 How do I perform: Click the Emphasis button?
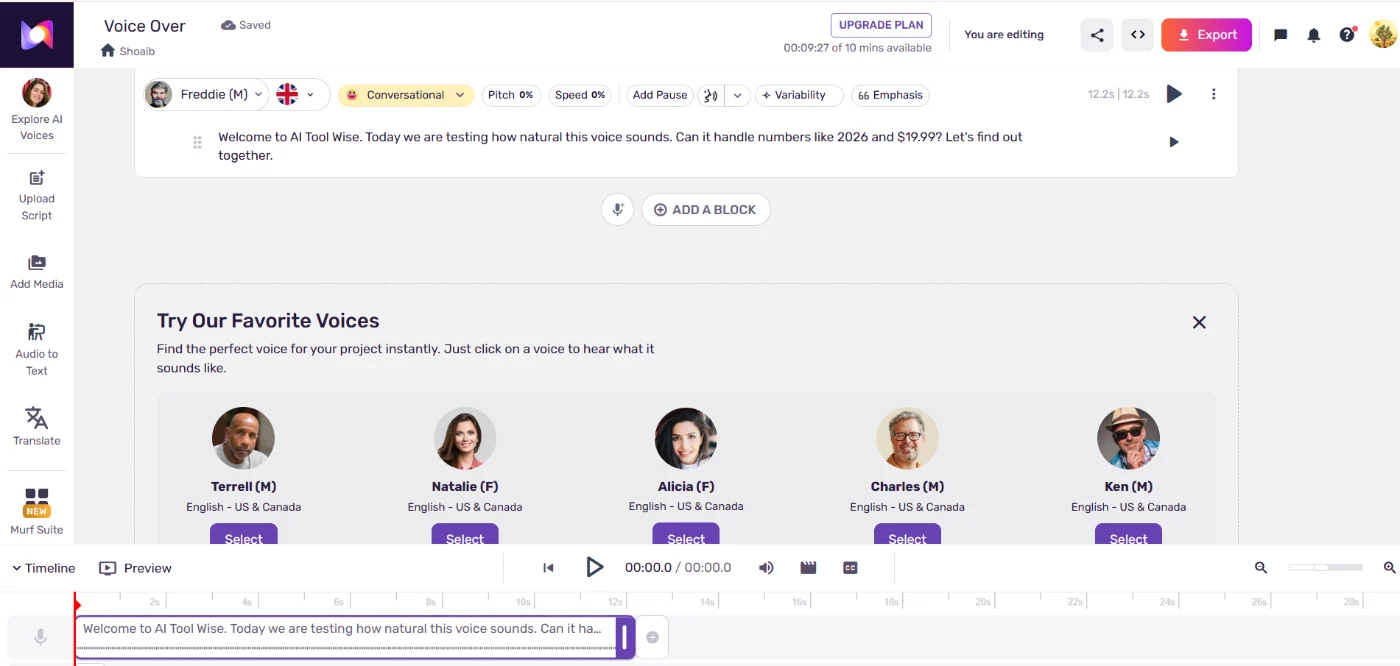[x=890, y=95]
